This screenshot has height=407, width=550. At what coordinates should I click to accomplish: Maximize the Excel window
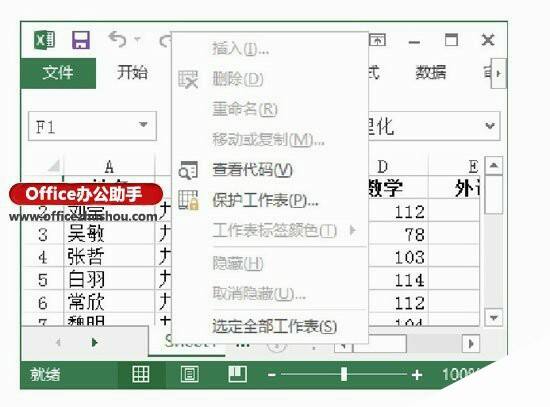click(451, 40)
